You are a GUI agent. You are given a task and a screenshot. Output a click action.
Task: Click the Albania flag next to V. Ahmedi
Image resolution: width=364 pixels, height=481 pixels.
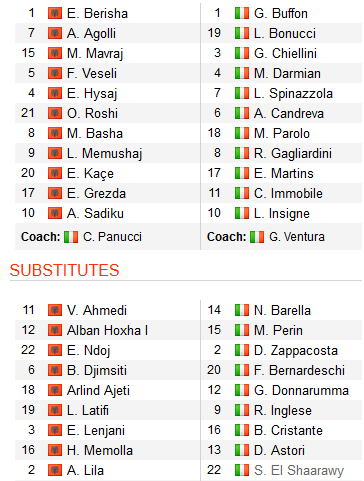pyautogui.click(x=55, y=310)
